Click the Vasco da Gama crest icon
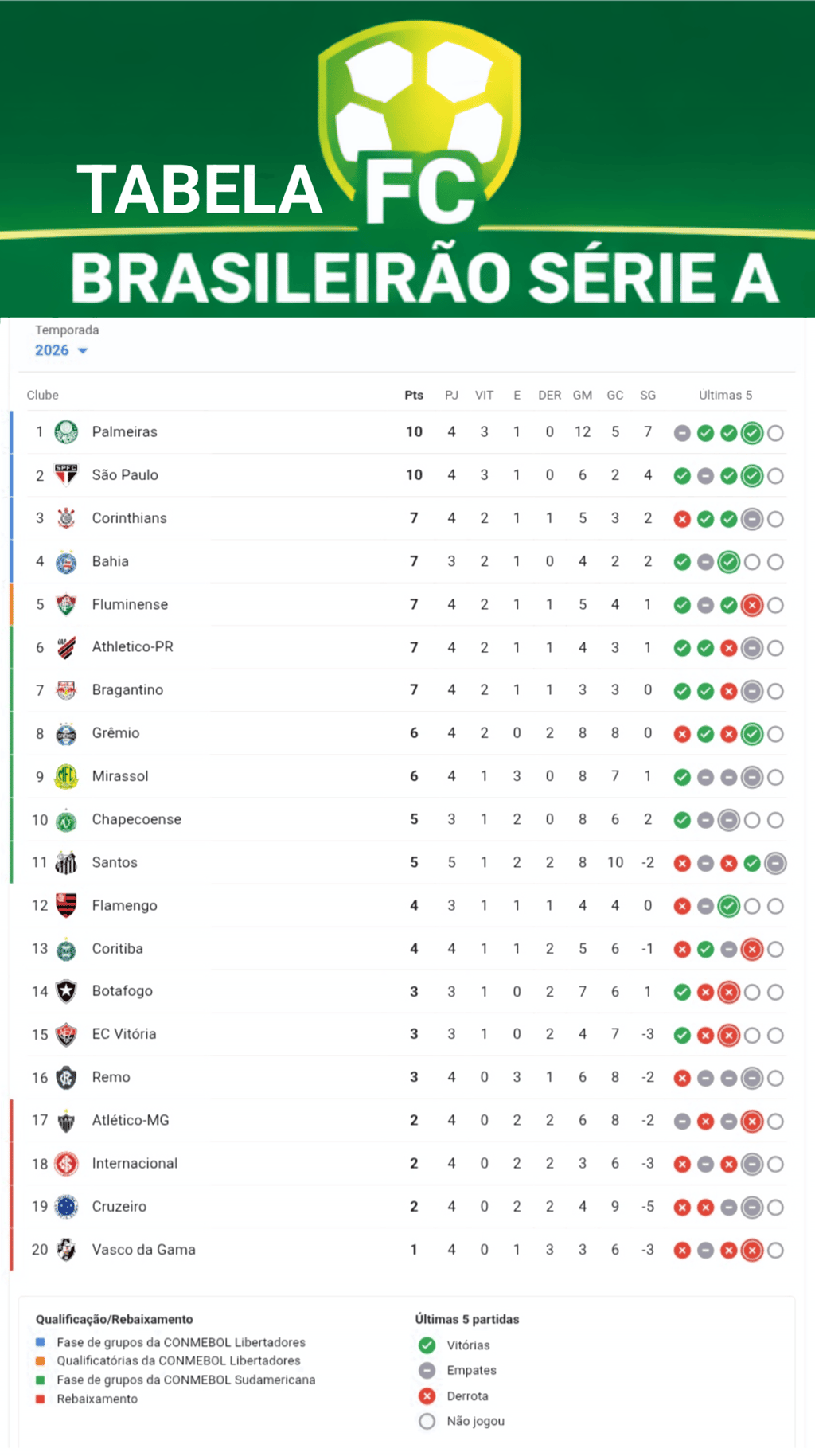 tap(66, 1250)
